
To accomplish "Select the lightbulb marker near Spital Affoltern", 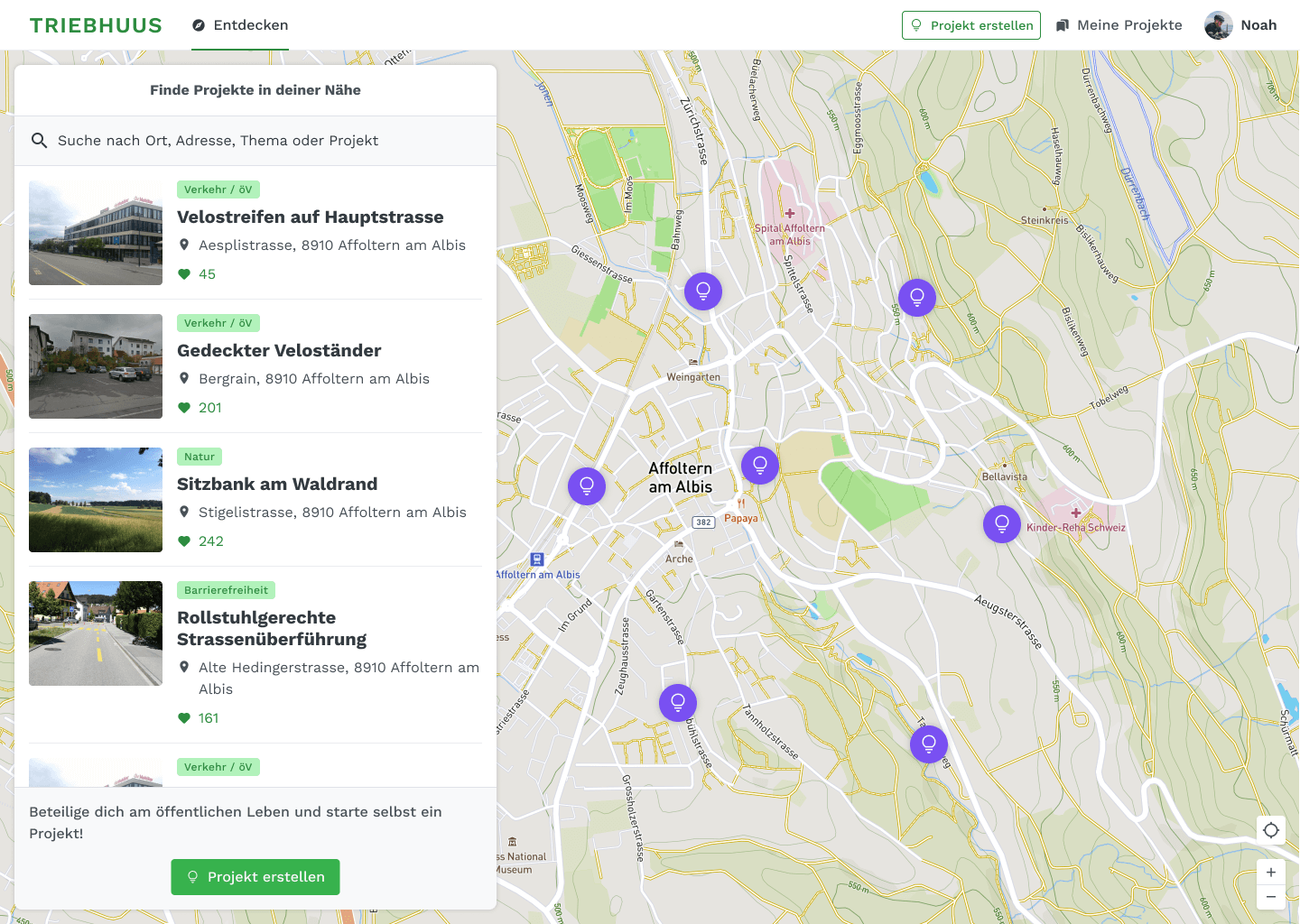I will pos(703,291).
